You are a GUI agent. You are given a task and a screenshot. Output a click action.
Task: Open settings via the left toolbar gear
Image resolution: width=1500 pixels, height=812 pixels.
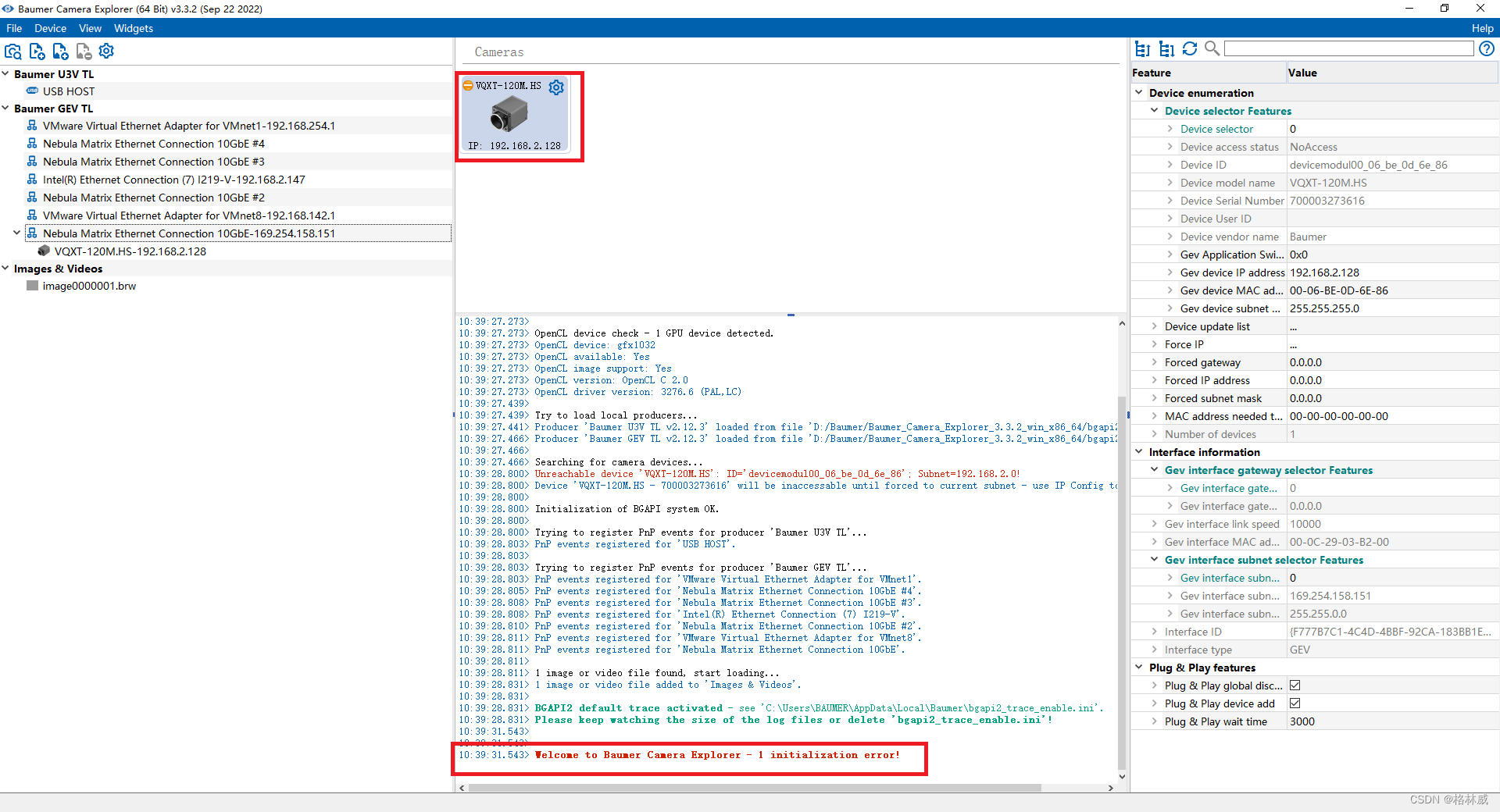pyautogui.click(x=107, y=52)
